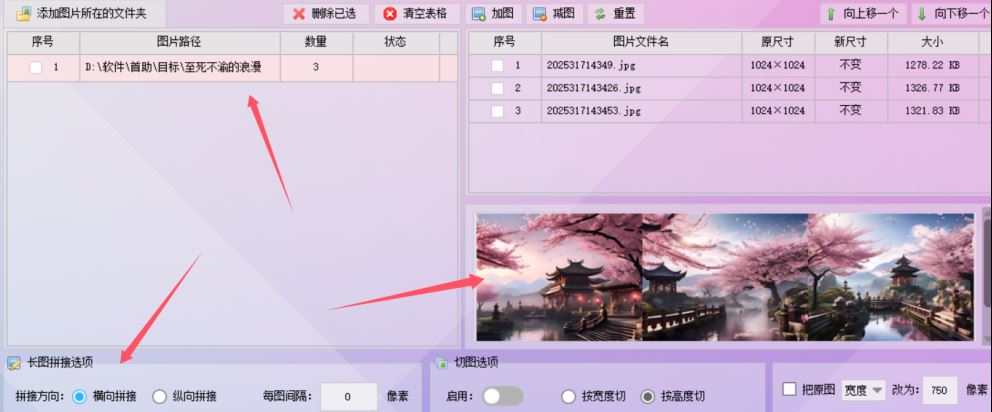Image resolution: width=992 pixels, height=412 pixels.
Task: Click the 加图 add image icon
Action: [x=479, y=14]
